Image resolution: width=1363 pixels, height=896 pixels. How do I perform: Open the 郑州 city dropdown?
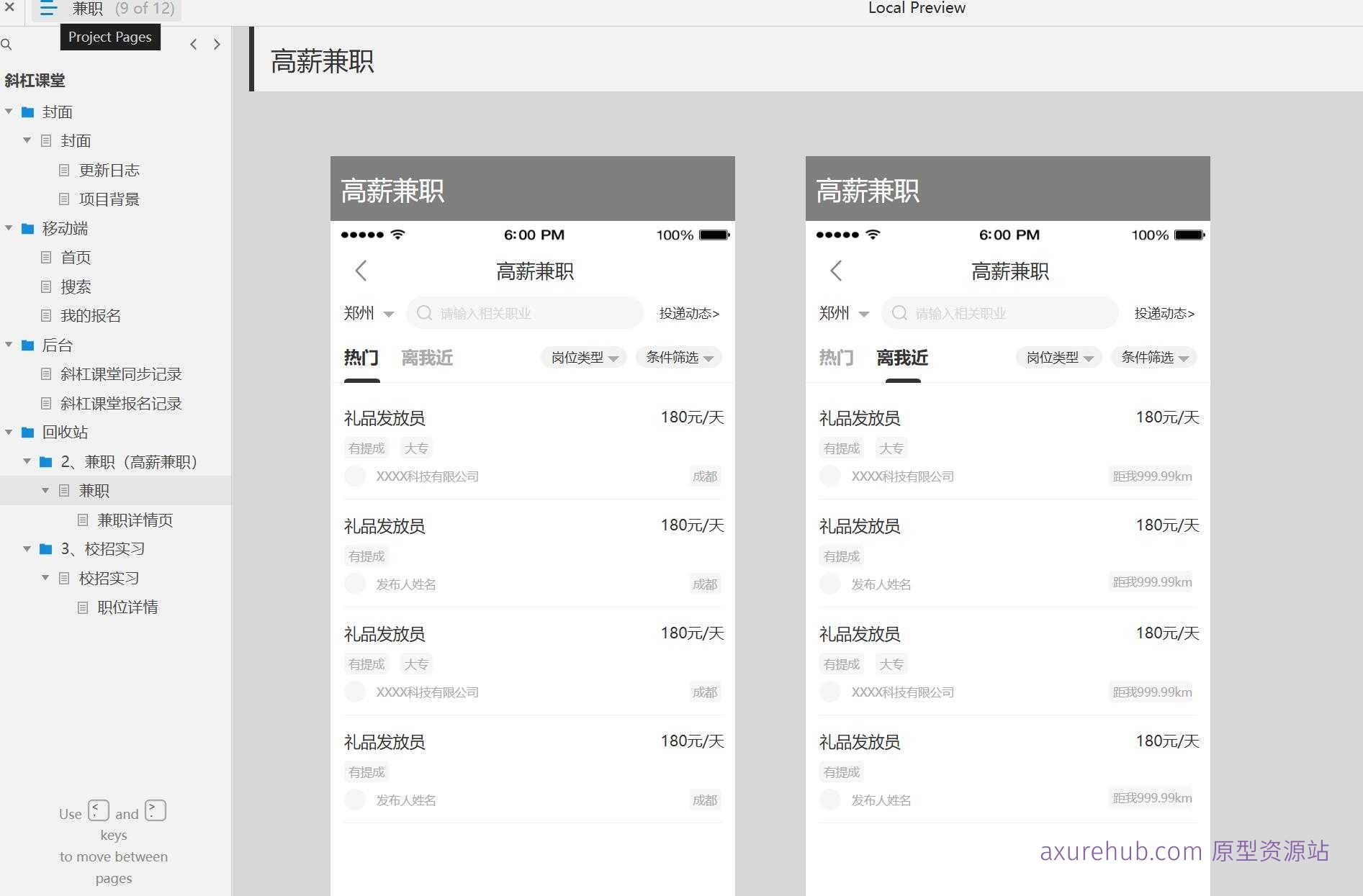tap(368, 313)
